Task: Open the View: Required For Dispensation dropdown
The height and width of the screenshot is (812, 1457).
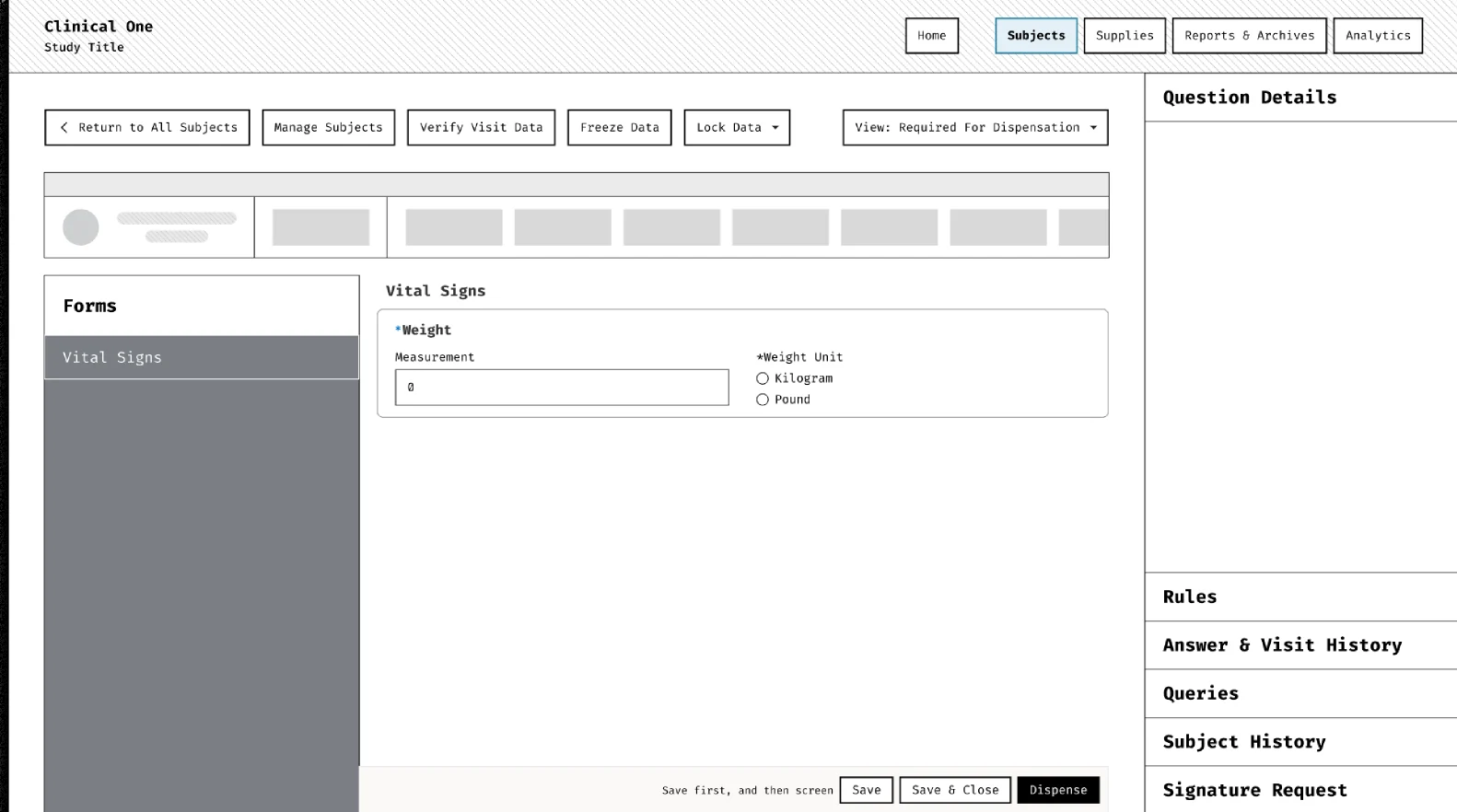Action: pyautogui.click(x=975, y=128)
